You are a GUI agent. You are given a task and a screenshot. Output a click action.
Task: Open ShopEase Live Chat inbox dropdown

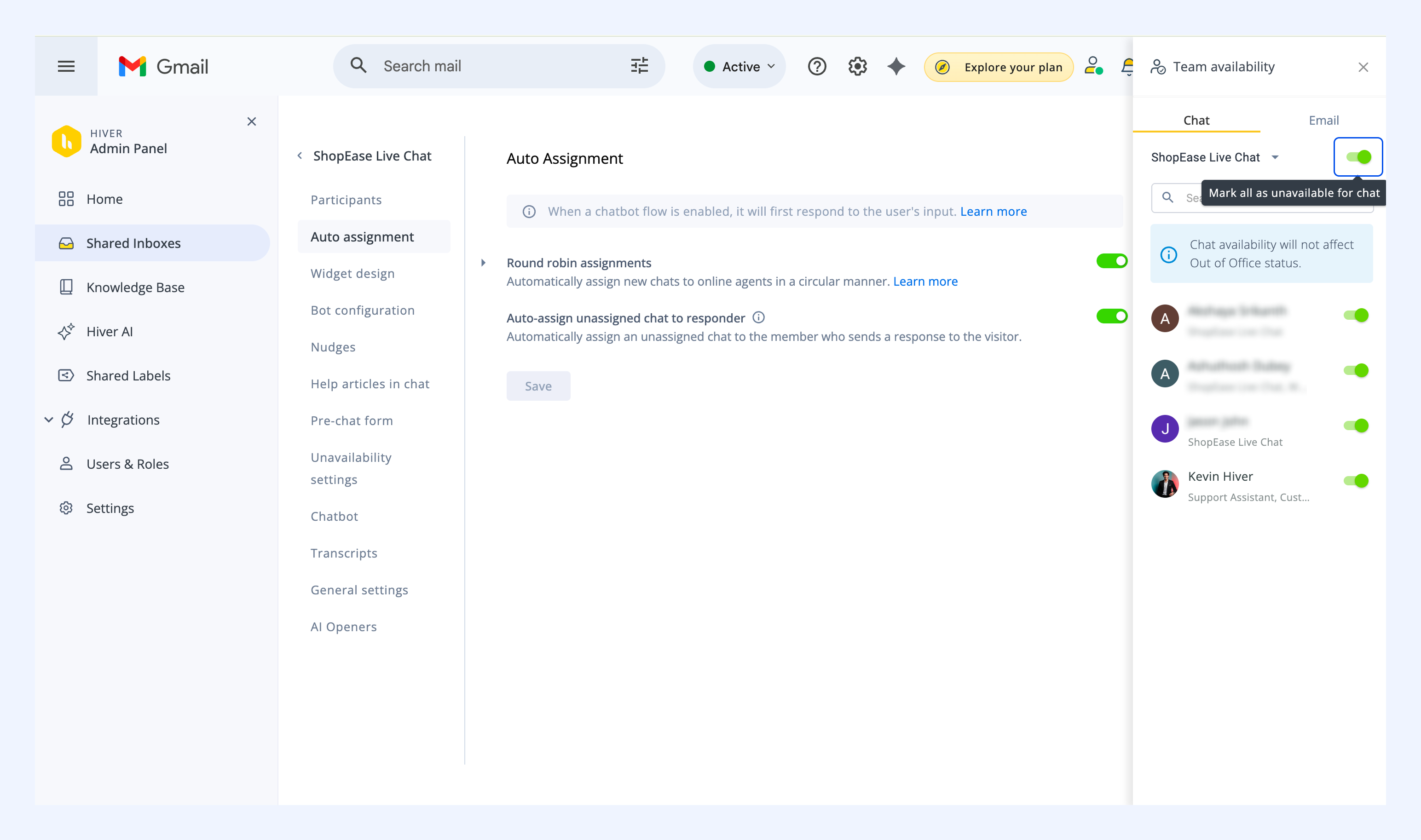1215,157
